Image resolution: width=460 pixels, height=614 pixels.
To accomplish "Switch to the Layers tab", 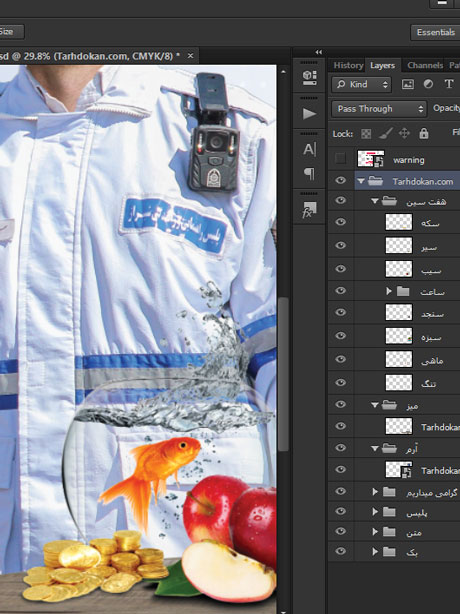I will [382, 65].
